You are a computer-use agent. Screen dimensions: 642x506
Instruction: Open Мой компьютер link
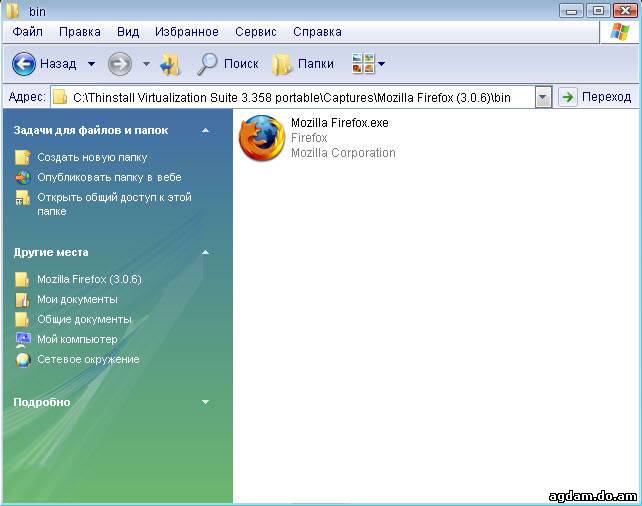(77, 339)
